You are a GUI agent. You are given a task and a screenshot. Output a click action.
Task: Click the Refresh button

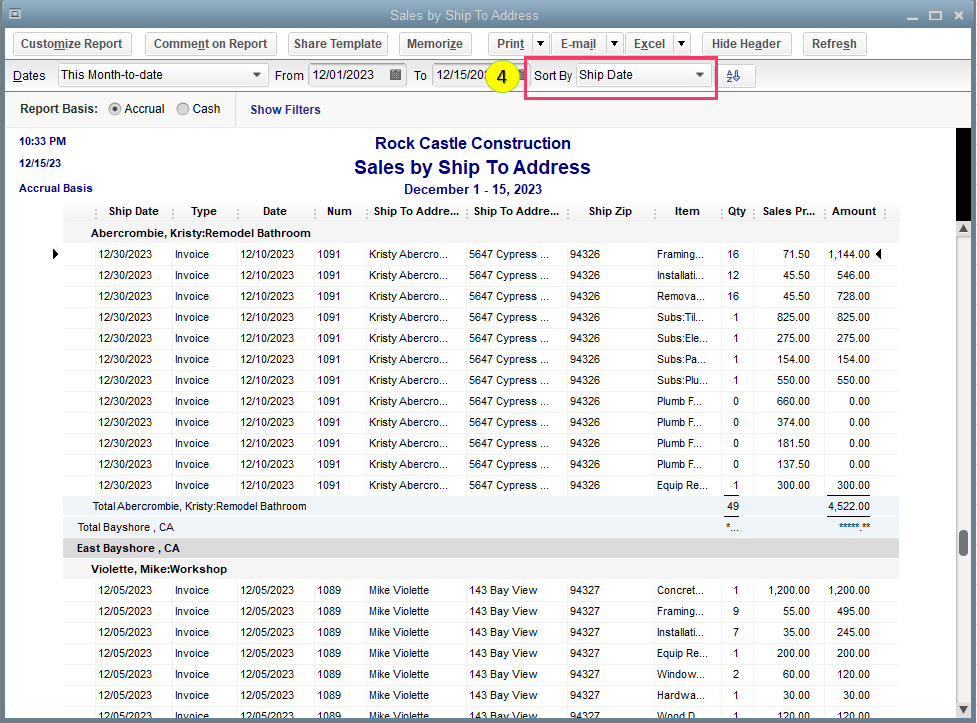click(833, 44)
